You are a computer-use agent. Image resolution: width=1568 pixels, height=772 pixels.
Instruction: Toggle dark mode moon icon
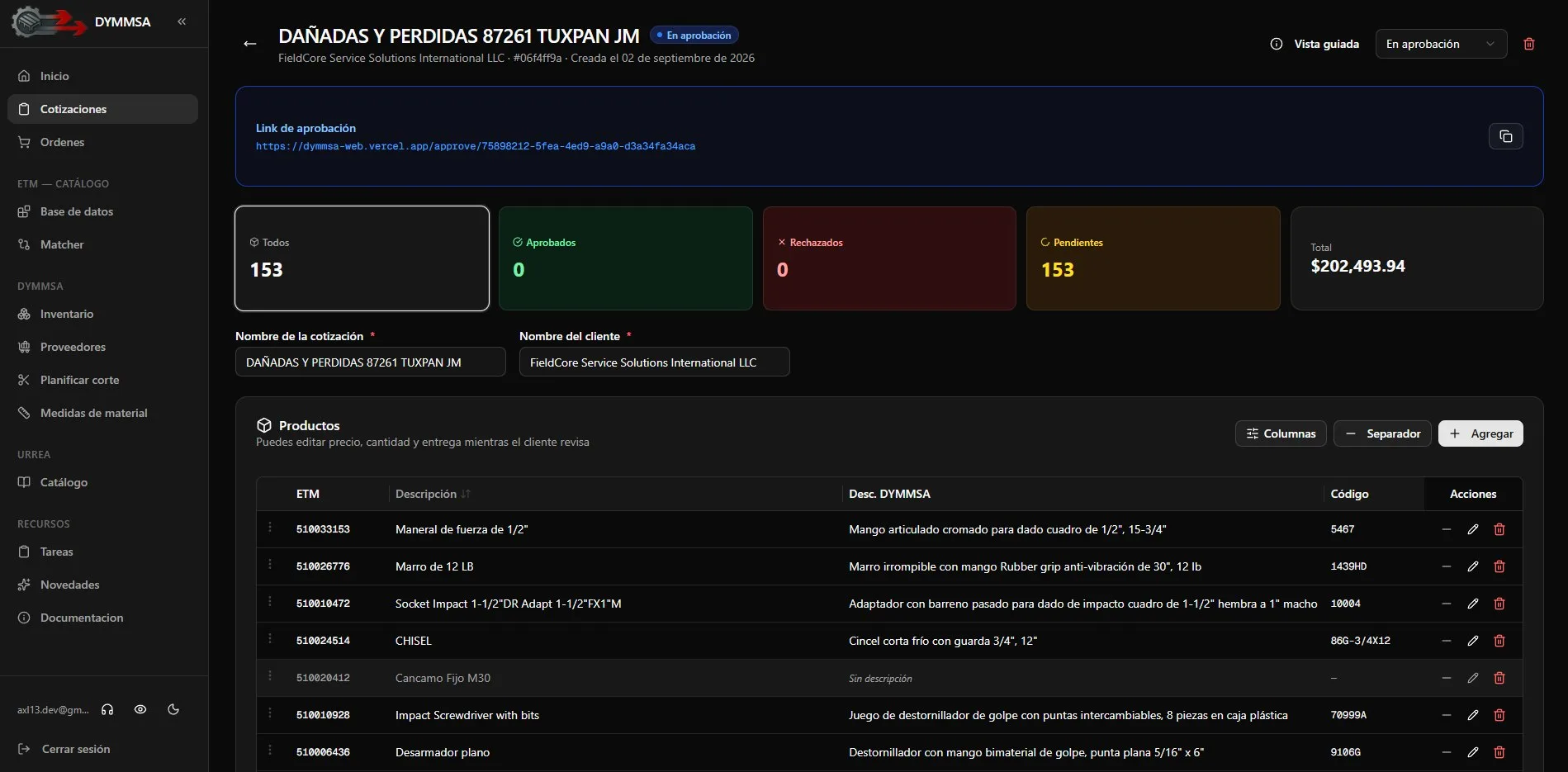tap(173, 709)
